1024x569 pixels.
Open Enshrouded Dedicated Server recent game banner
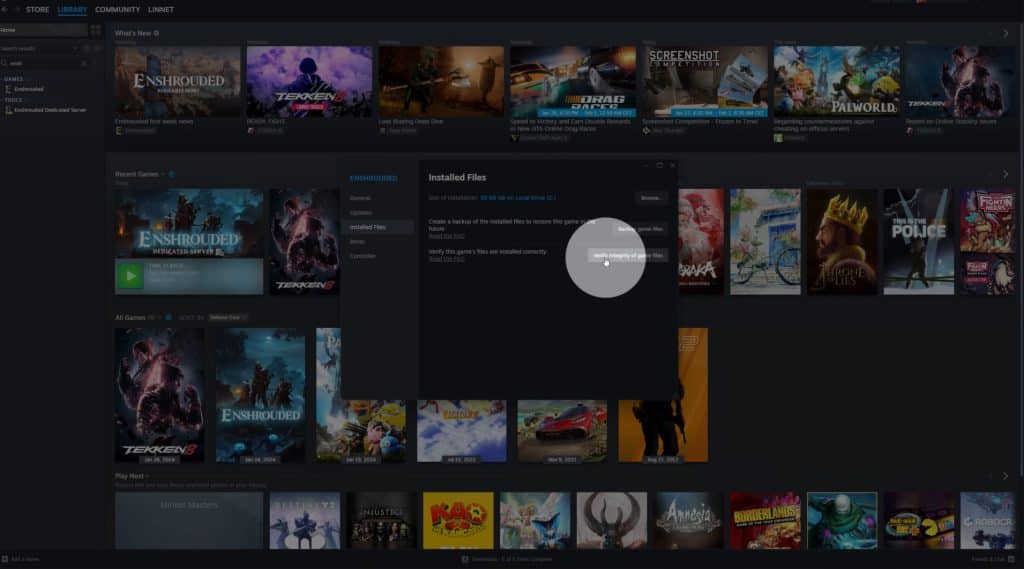pyautogui.click(x=189, y=224)
